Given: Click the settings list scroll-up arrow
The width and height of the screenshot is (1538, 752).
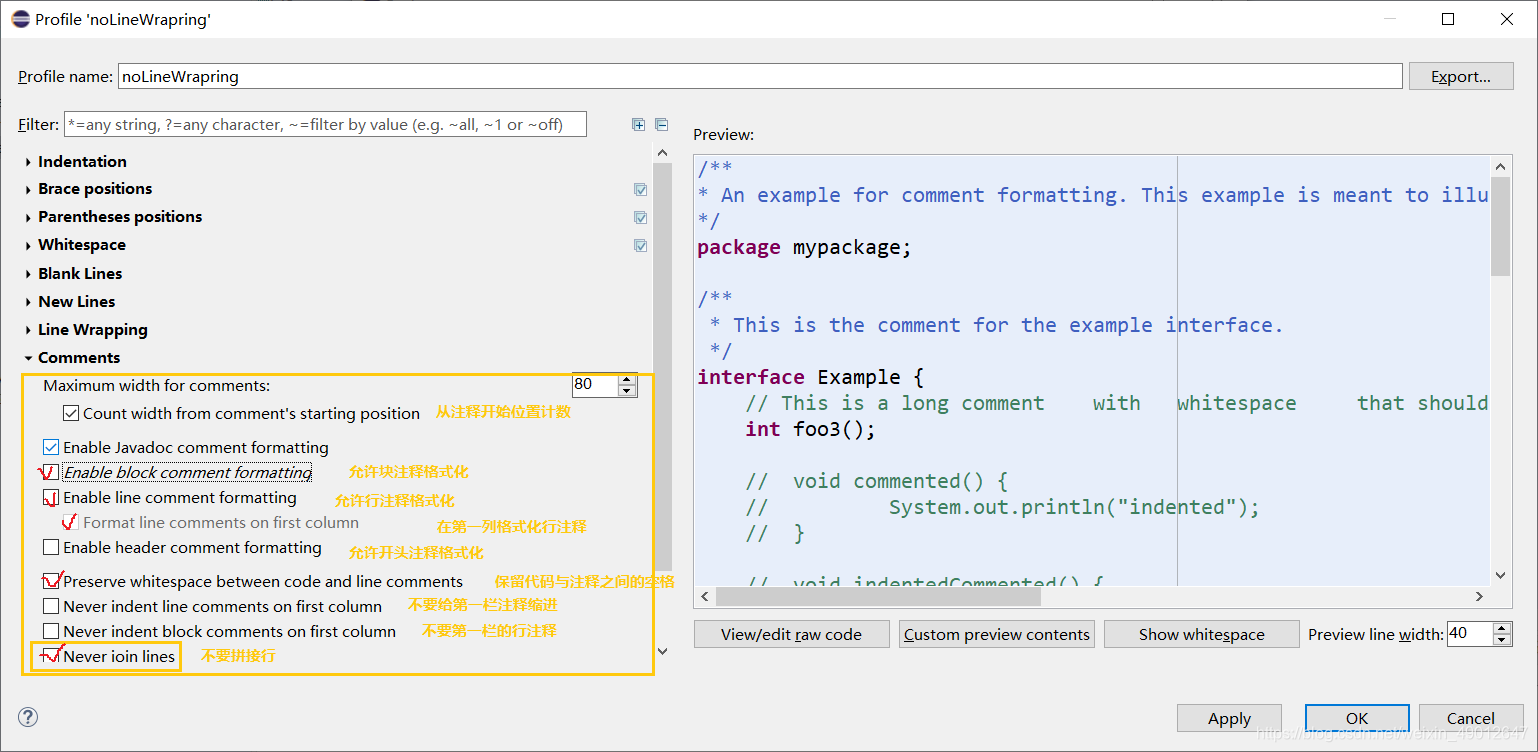Looking at the screenshot, I should click(x=661, y=152).
